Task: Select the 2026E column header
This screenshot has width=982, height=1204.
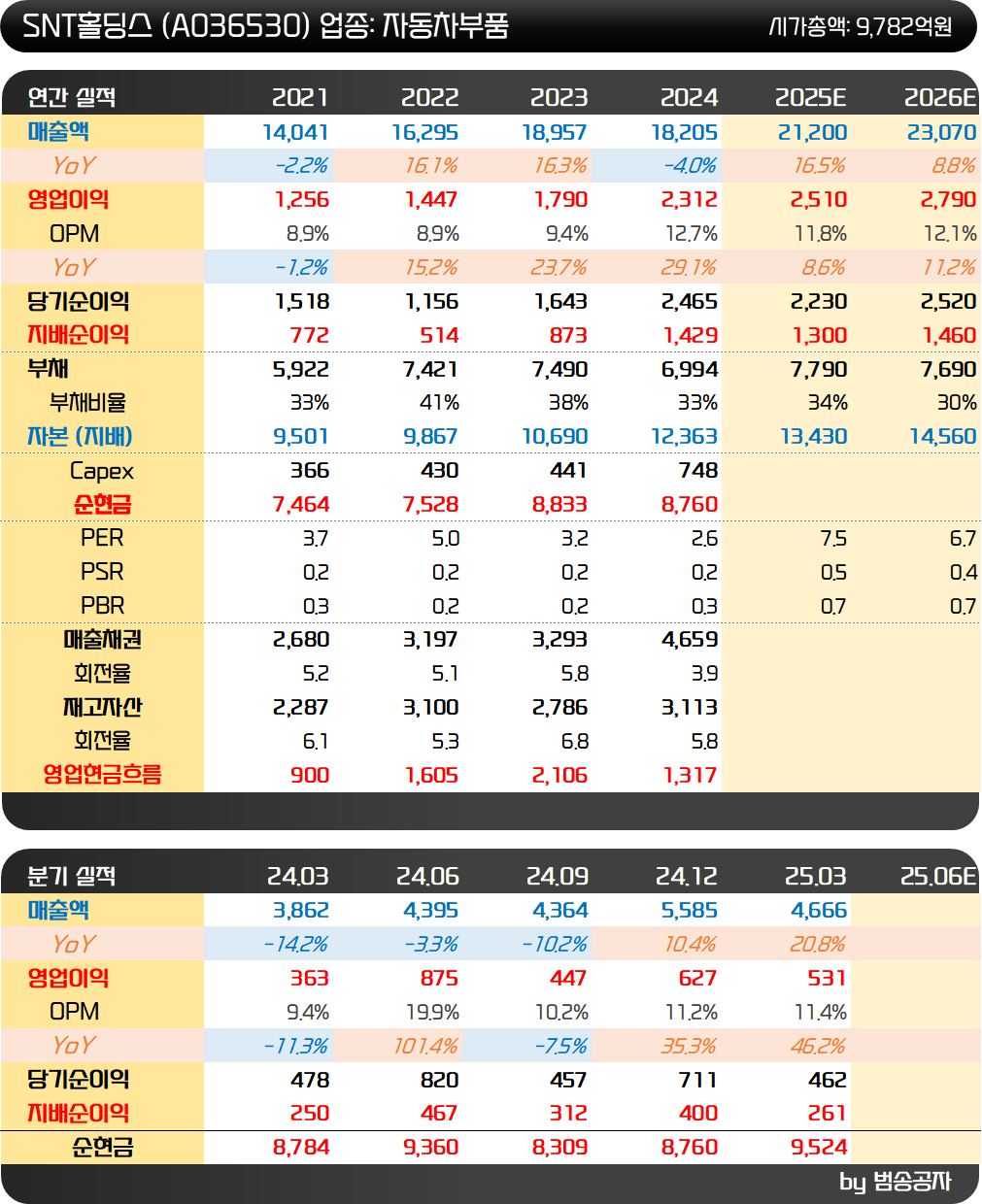Action: pos(940,97)
